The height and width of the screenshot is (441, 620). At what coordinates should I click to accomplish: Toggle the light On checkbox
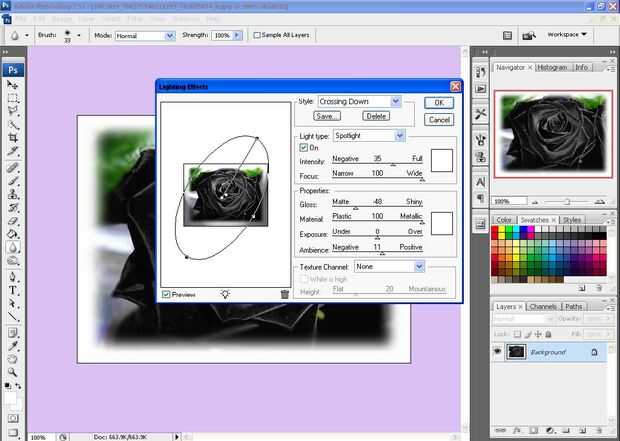[303, 148]
